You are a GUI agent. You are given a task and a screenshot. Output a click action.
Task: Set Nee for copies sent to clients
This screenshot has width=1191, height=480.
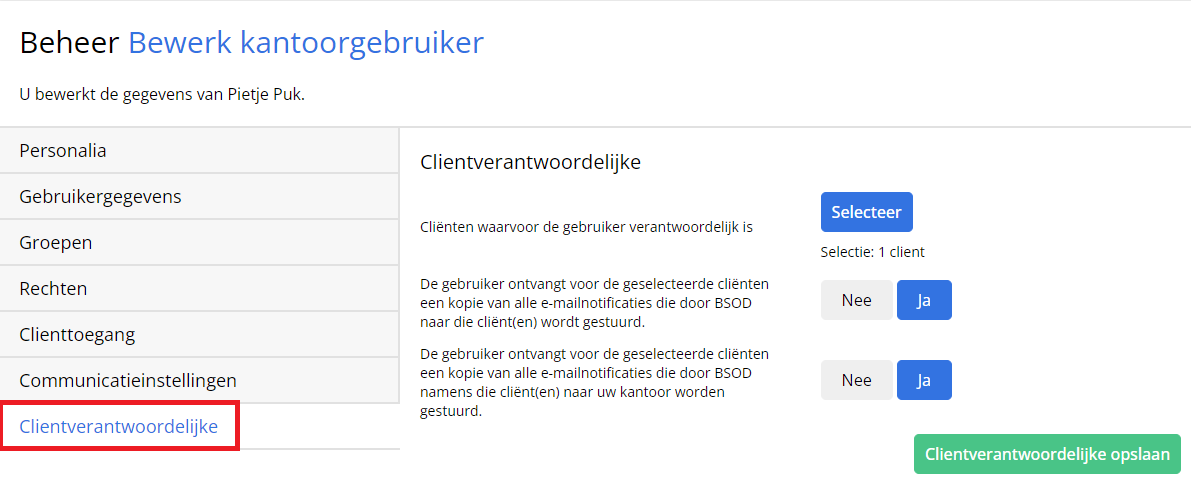click(x=856, y=300)
